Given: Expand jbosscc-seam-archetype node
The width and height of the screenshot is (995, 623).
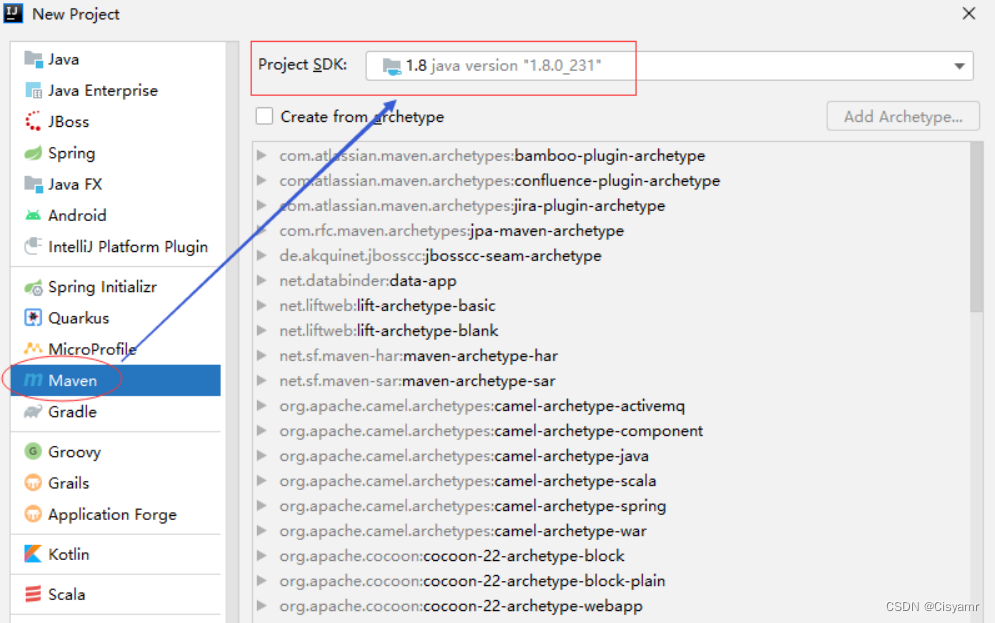Looking at the screenshot, I should [x=261, y=256].
